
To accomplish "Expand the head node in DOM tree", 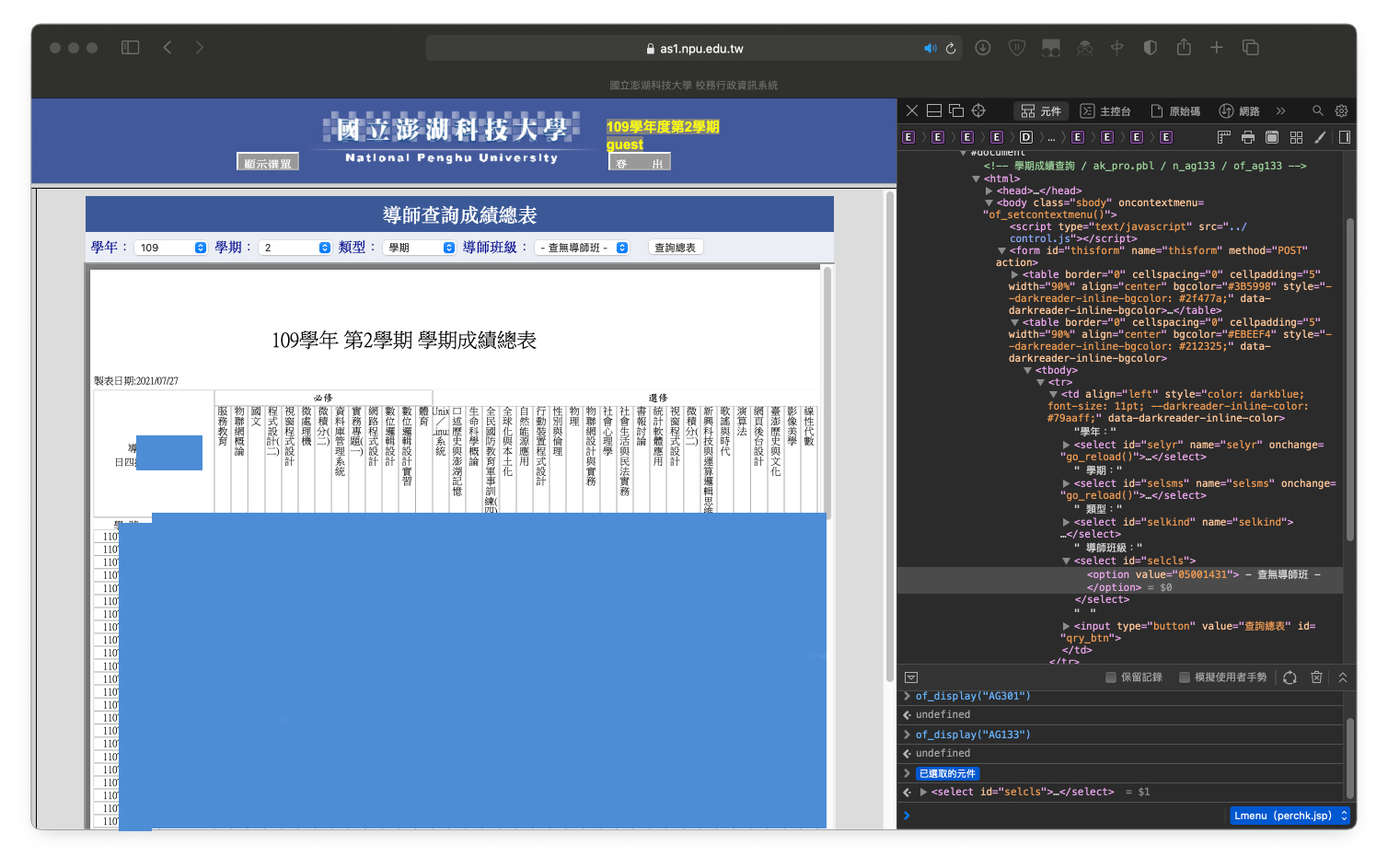I will click(x=989, y=191).
